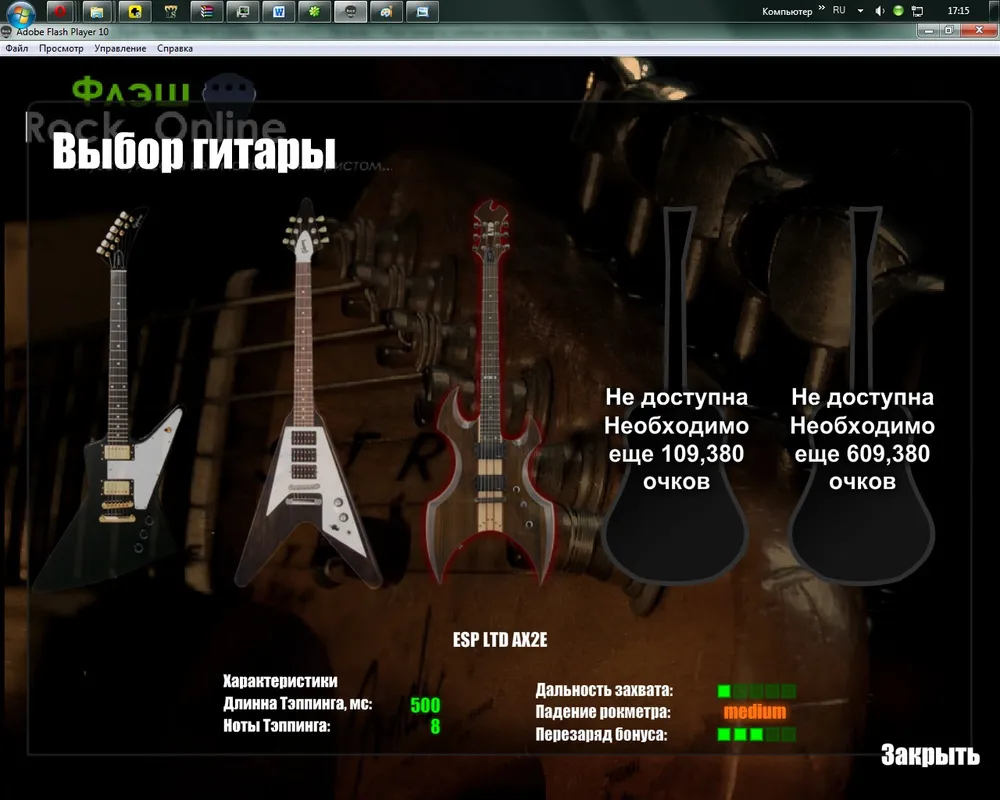Open Opera from the taskbar
The image size is (1000, 800).
click(60, 11)
